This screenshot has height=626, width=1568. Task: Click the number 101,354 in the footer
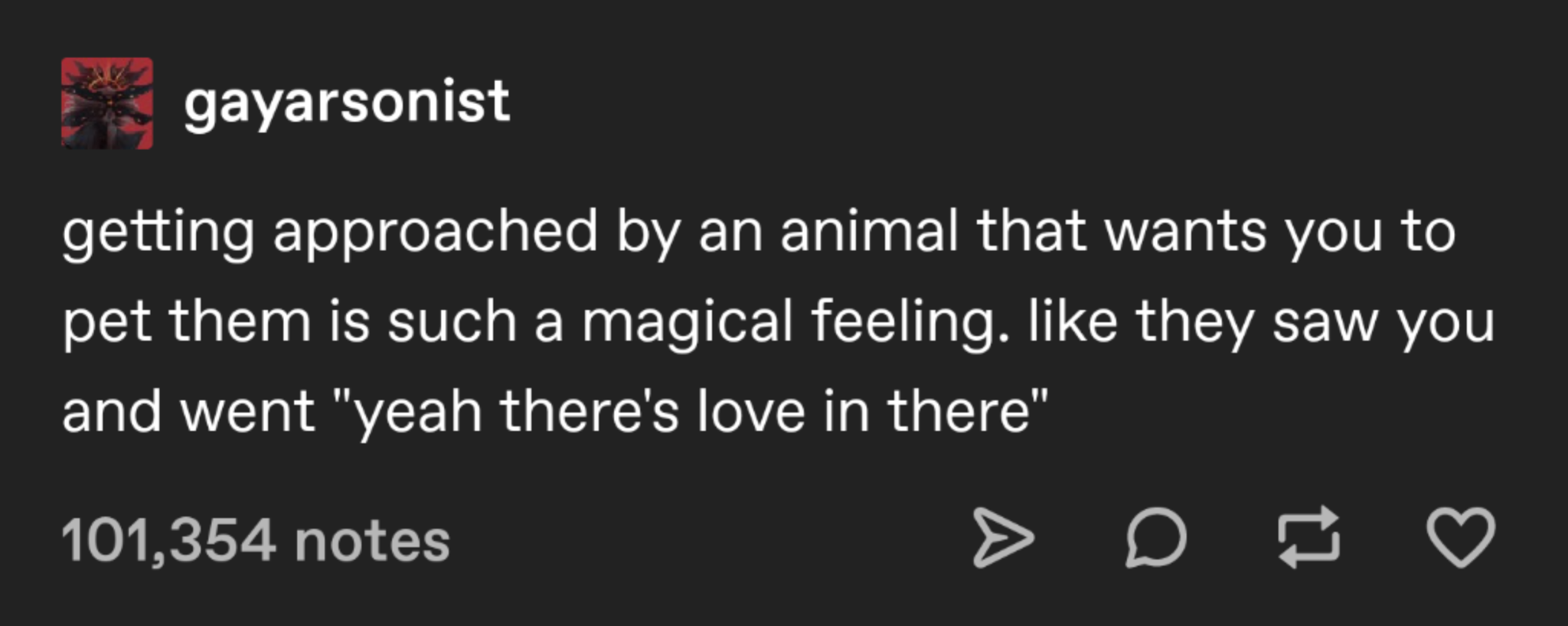[168, 541]
